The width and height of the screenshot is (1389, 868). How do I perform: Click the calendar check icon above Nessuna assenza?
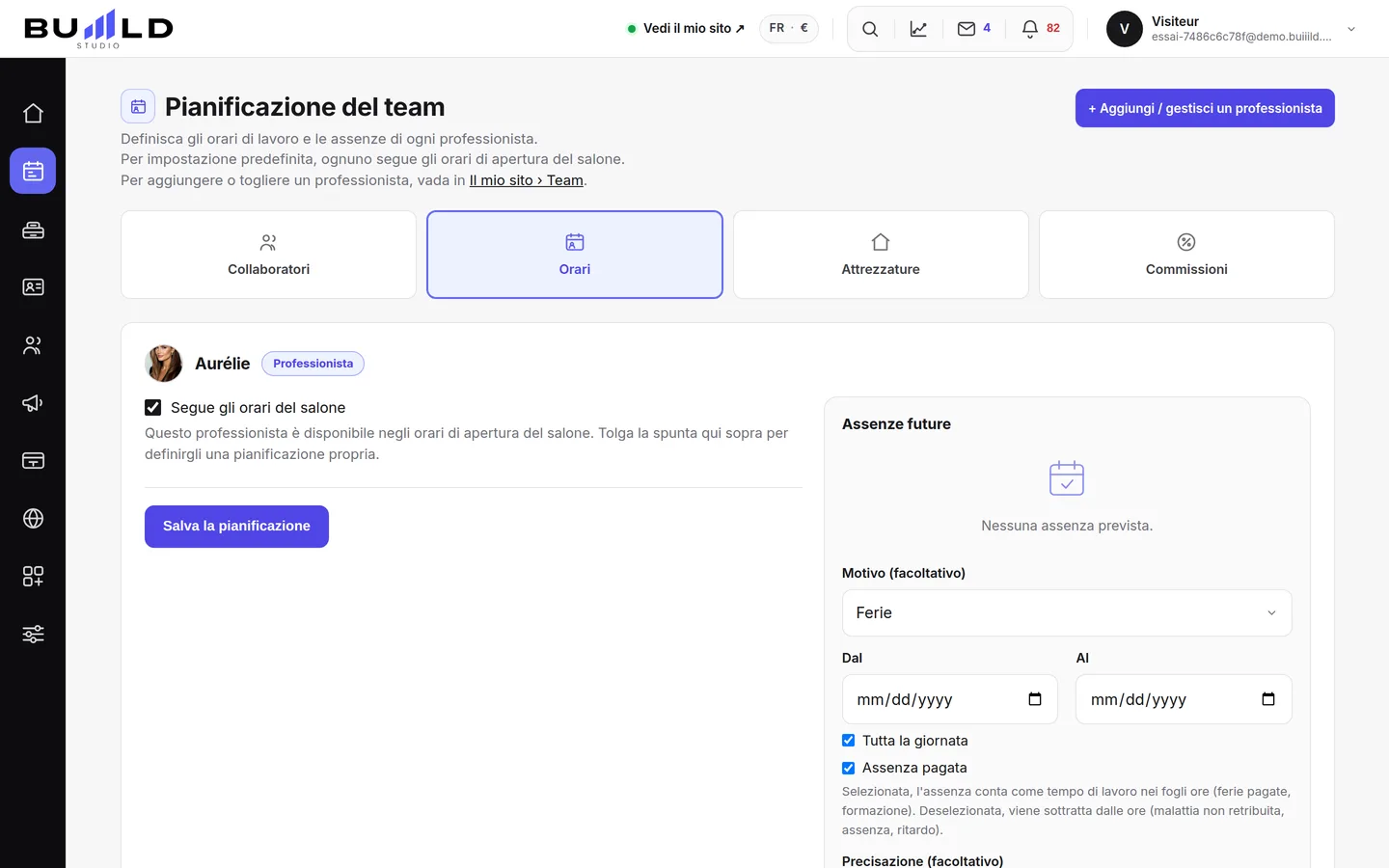click(1067, 477)
